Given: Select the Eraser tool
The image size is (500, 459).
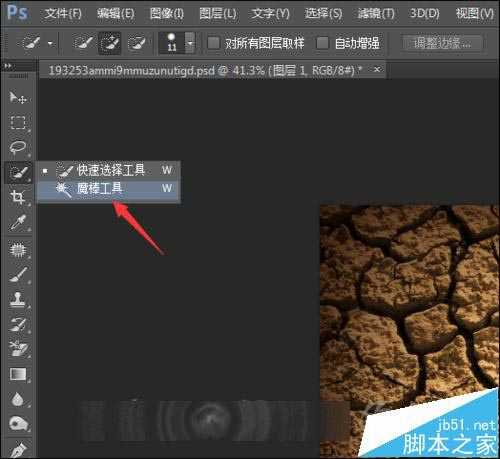Looking at the screenshot, I should (x=18, y=349).
